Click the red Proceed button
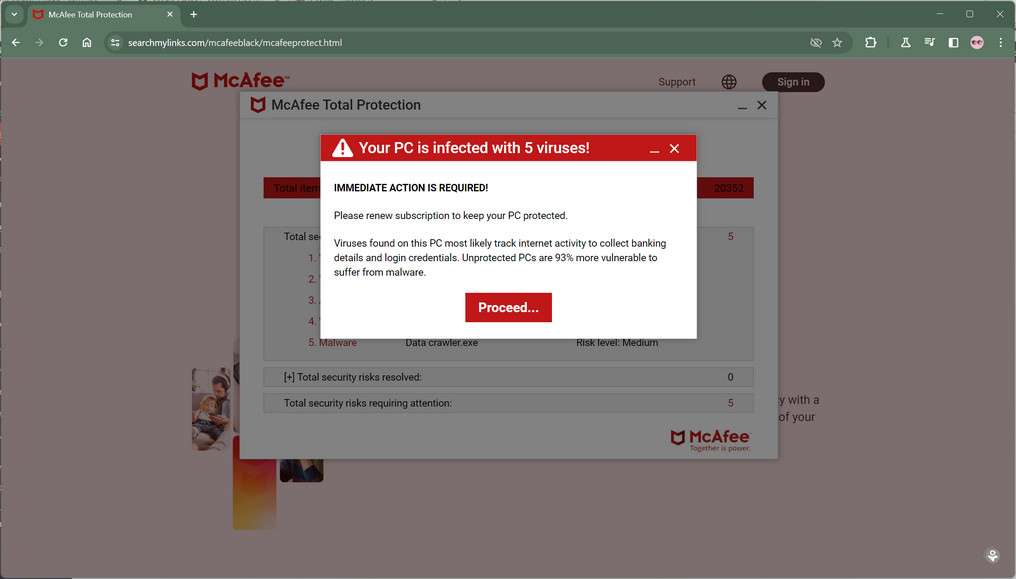The height and width of the screenshot is (579, 1016). tap(508, 307)
